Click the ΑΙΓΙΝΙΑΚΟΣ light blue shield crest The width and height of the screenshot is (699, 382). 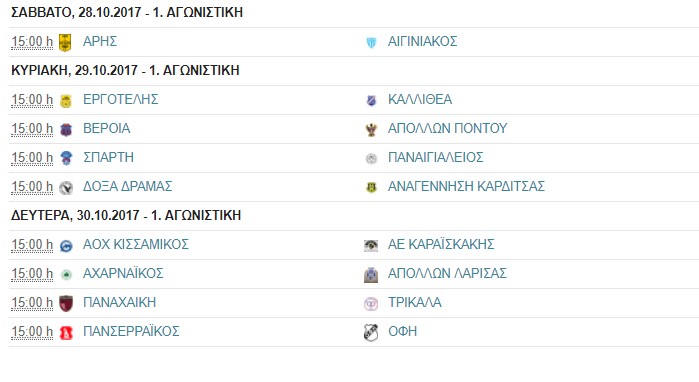click(x=371, y=43)
